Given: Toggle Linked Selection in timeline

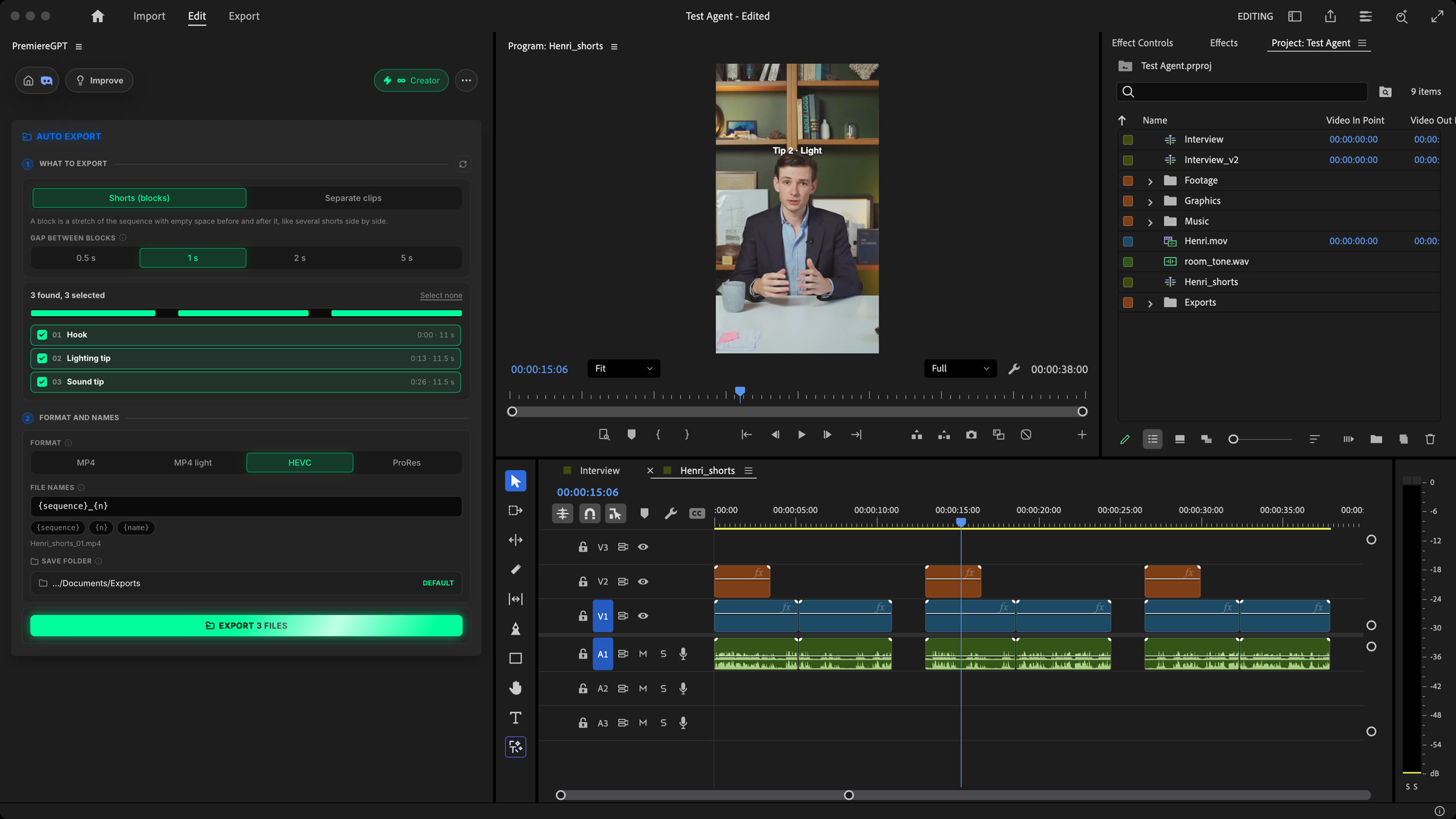Looking at the screenshot, I should [615, 514].
